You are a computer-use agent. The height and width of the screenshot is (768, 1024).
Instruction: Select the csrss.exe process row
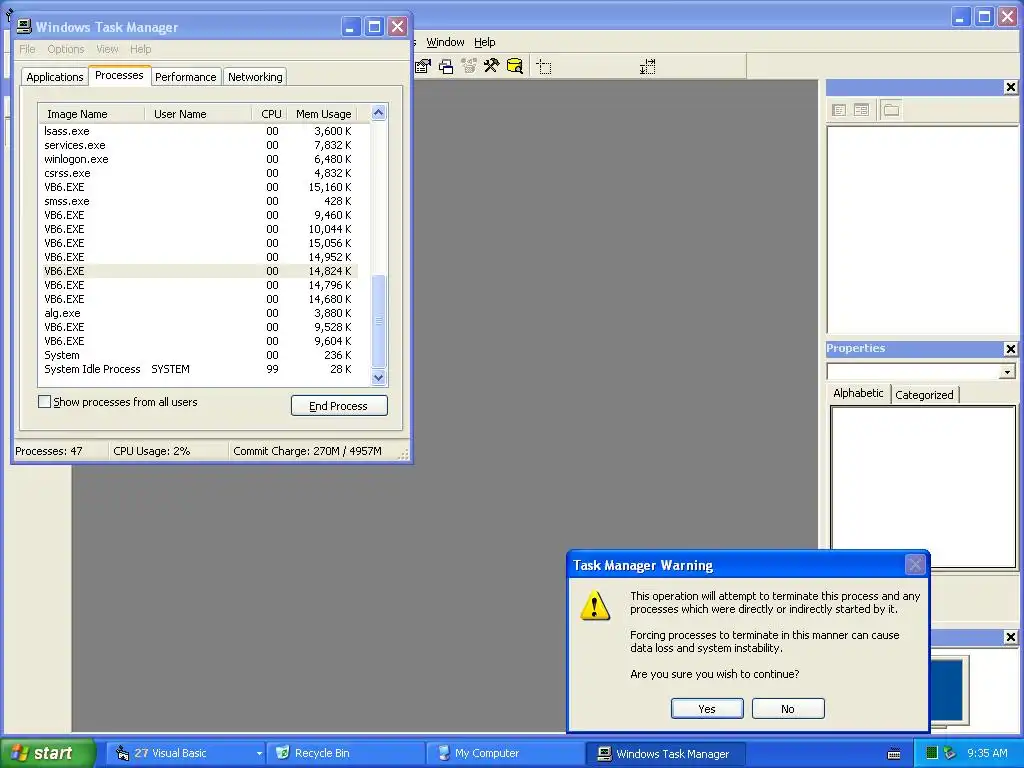(199, 173)
